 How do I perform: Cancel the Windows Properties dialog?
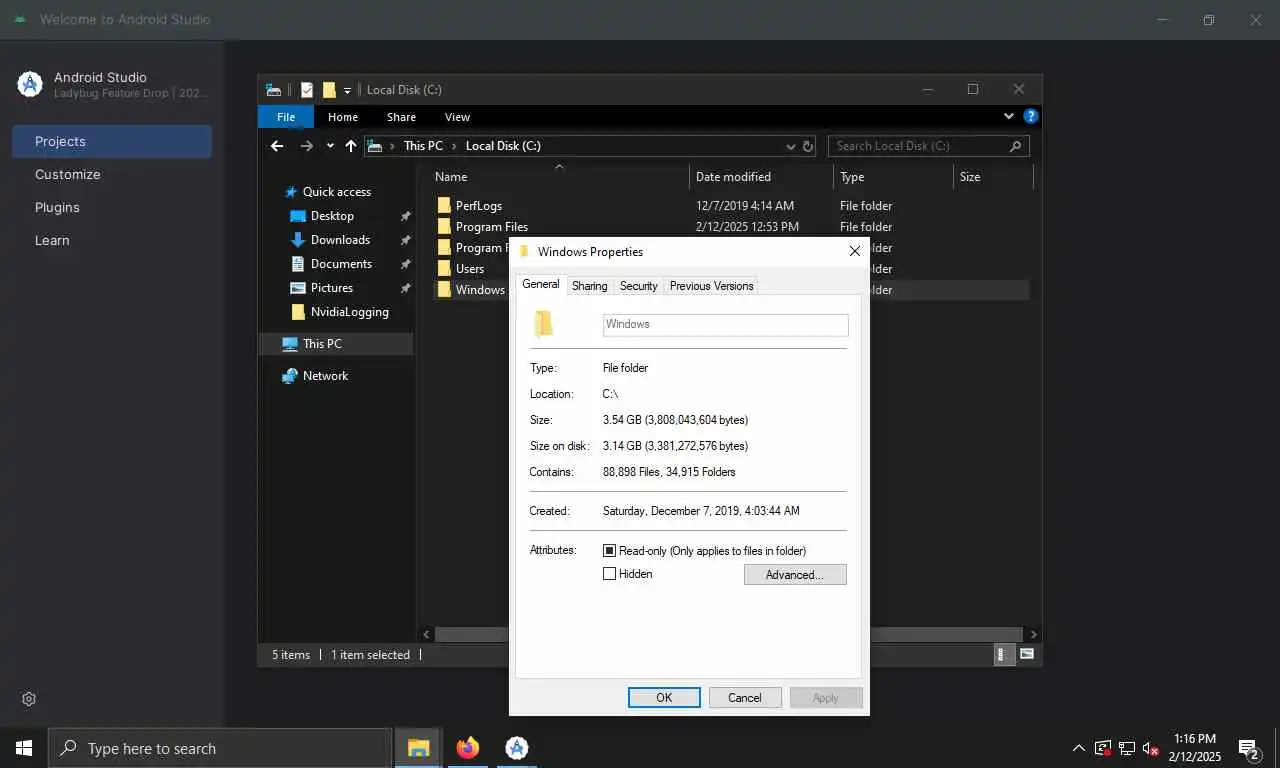(x=745, y=698)
